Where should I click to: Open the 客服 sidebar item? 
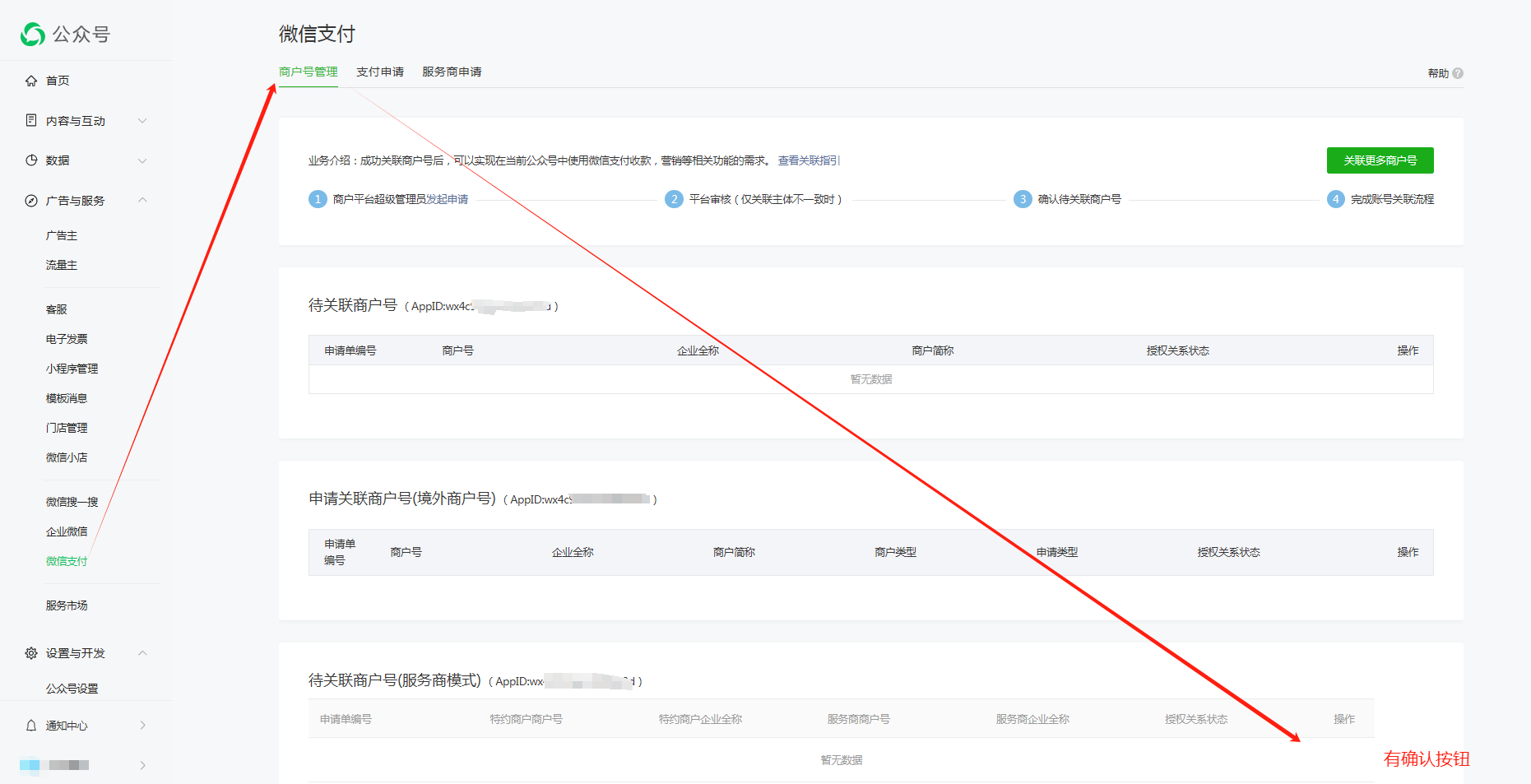(x=57, y=309)
